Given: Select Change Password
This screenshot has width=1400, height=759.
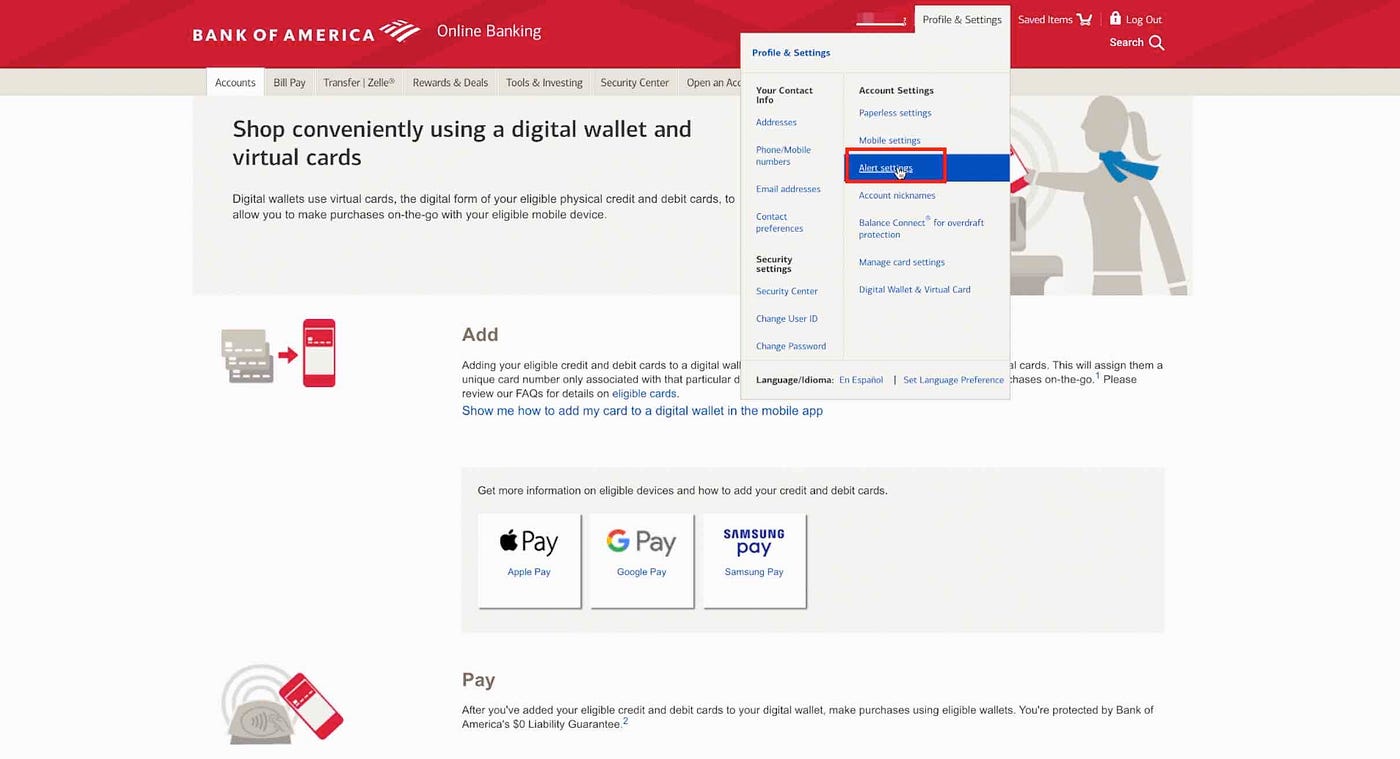Looking at the screenshot, I should point(791,346).
